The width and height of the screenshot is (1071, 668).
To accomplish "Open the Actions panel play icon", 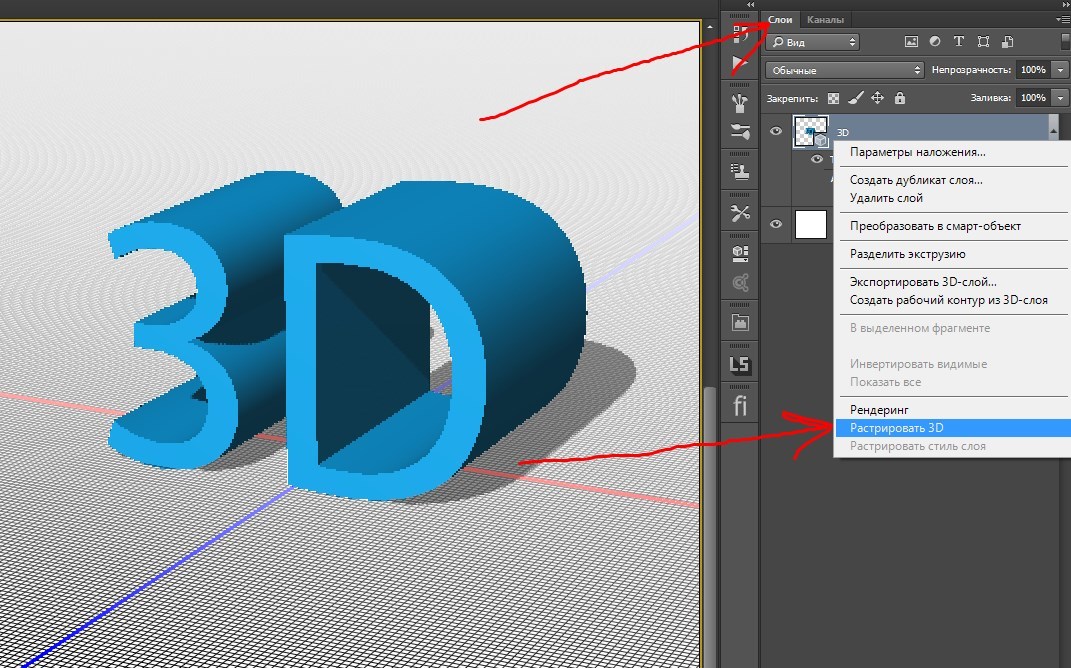I will [740, 64].
